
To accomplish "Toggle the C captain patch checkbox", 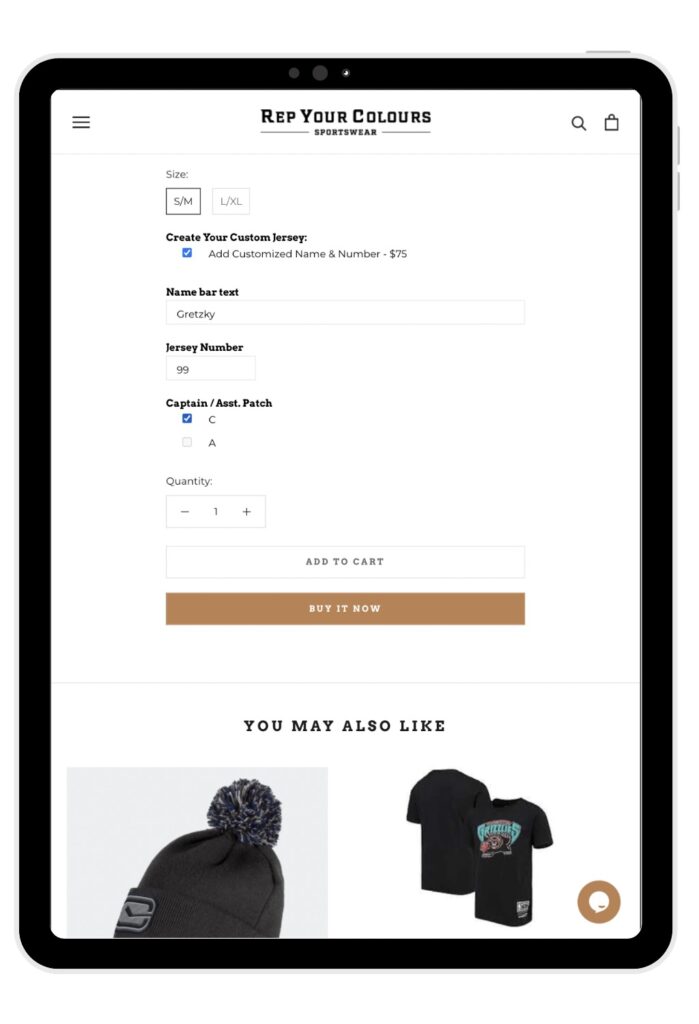I will (187, 419).
